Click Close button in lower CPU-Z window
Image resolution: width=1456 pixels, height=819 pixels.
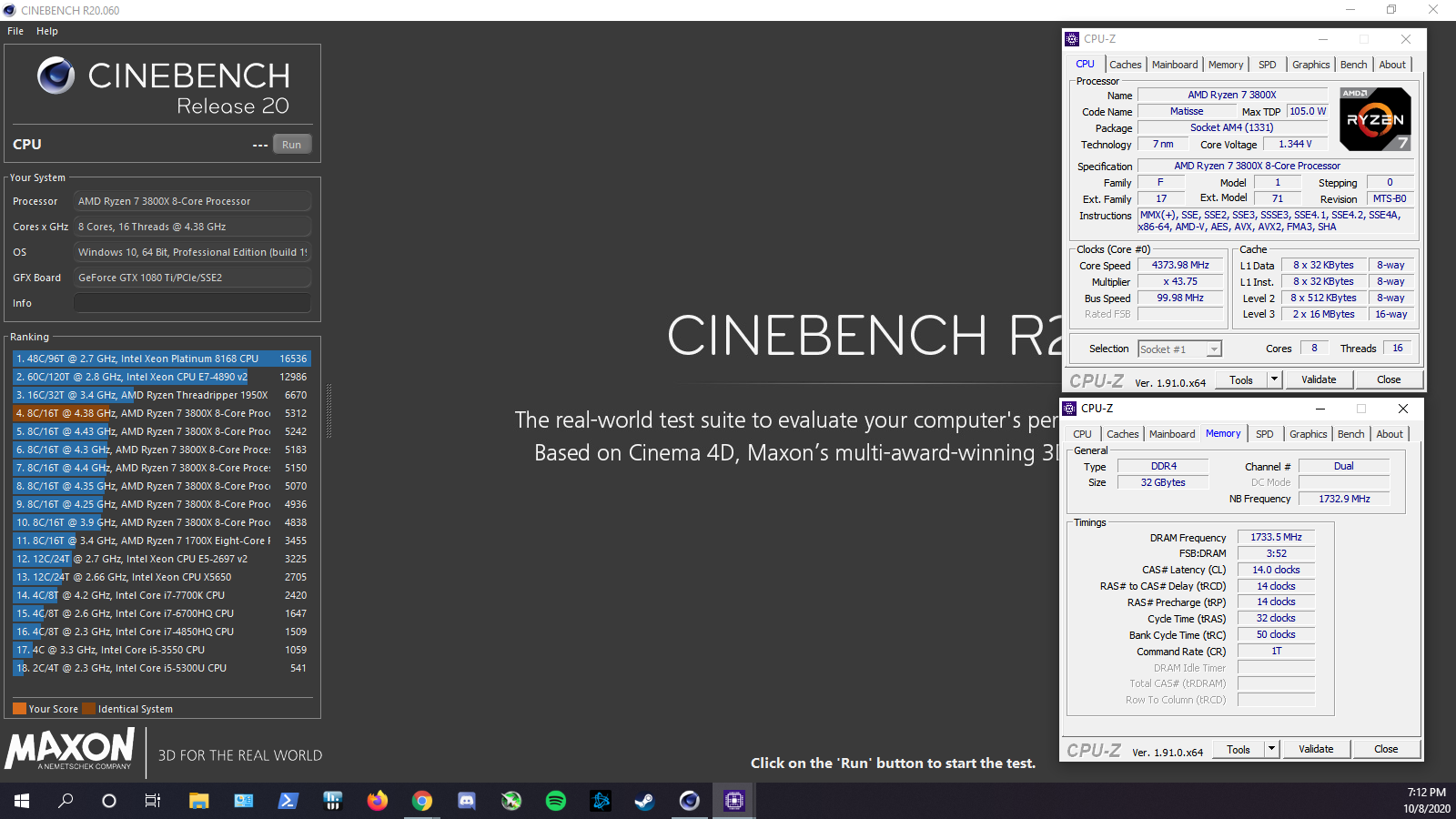tap(1386, 749)
